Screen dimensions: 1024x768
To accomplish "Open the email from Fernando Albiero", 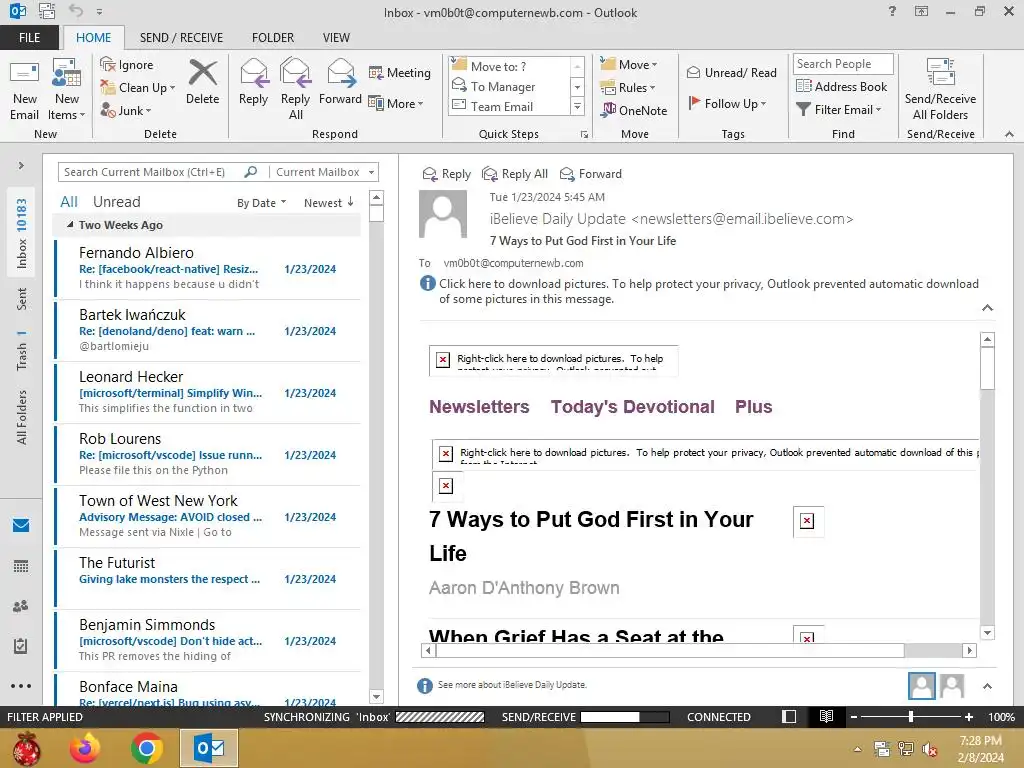I will [x=208, y=268].
